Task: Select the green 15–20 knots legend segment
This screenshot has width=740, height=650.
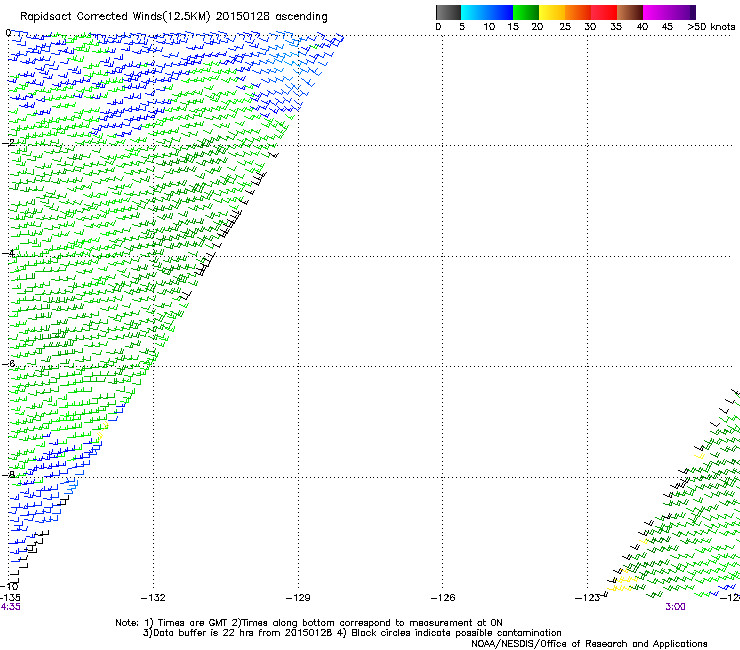Action: coord(526,12)
